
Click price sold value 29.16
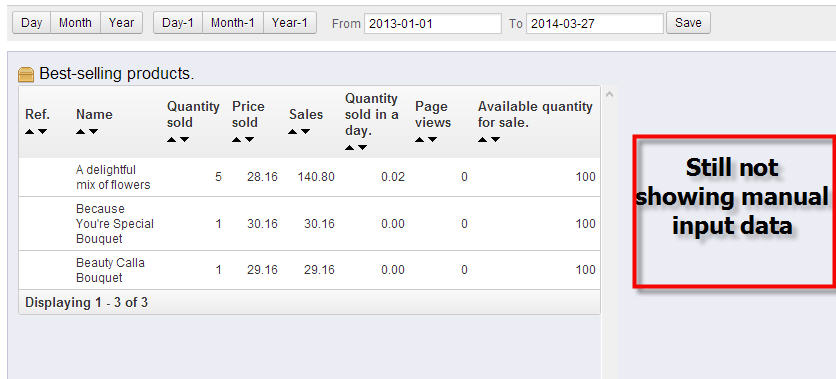[262, 270]
